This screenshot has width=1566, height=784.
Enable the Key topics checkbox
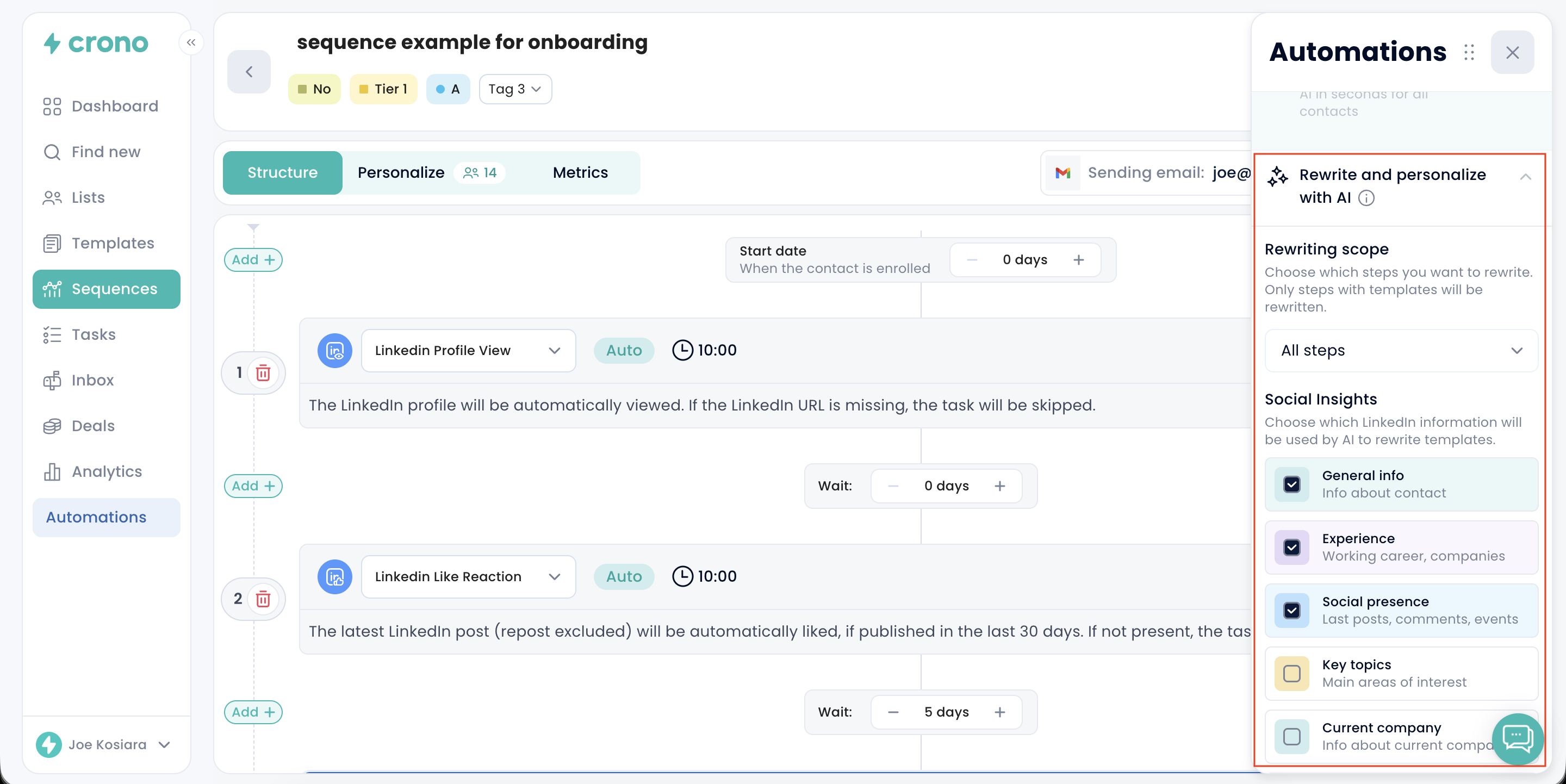[x=1291, y=674]
